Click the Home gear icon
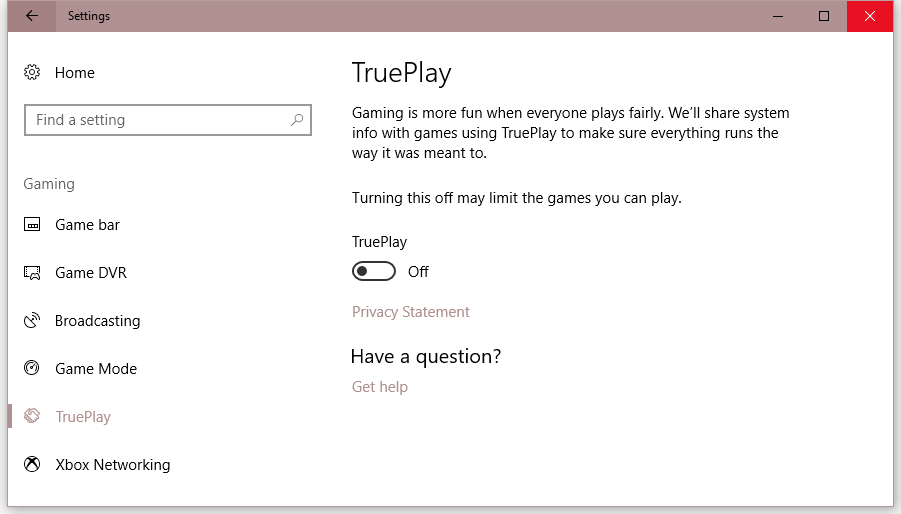Image resolution: width=901 pixels, height=514 pixels. pyautogui.click(x=32, y=72)
